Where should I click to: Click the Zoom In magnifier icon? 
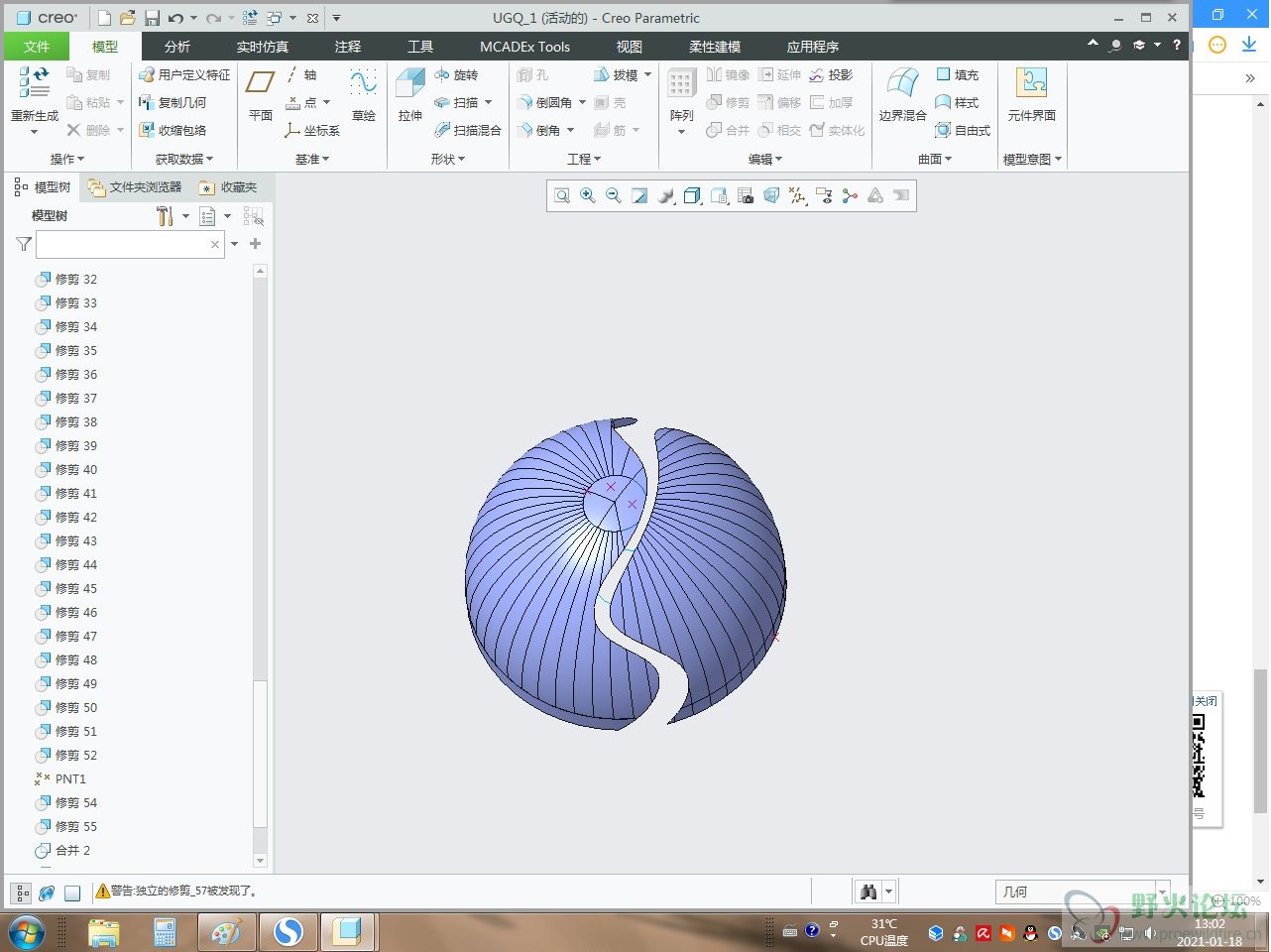[x=588, y=196]
